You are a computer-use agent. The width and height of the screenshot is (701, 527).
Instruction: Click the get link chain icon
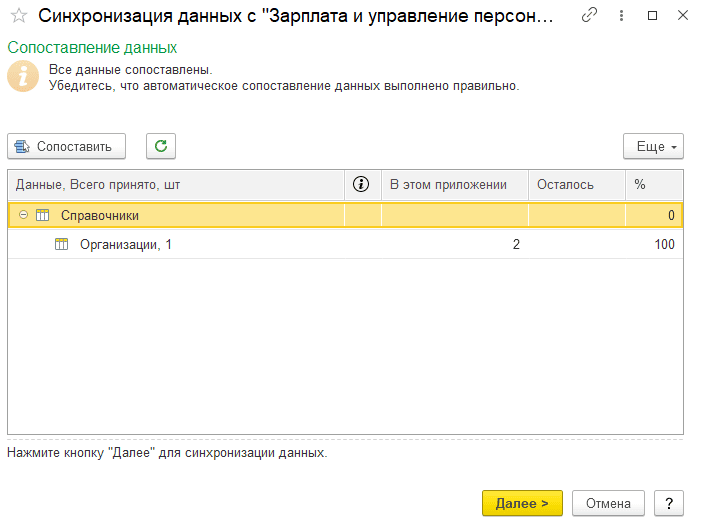pos(590,16)
